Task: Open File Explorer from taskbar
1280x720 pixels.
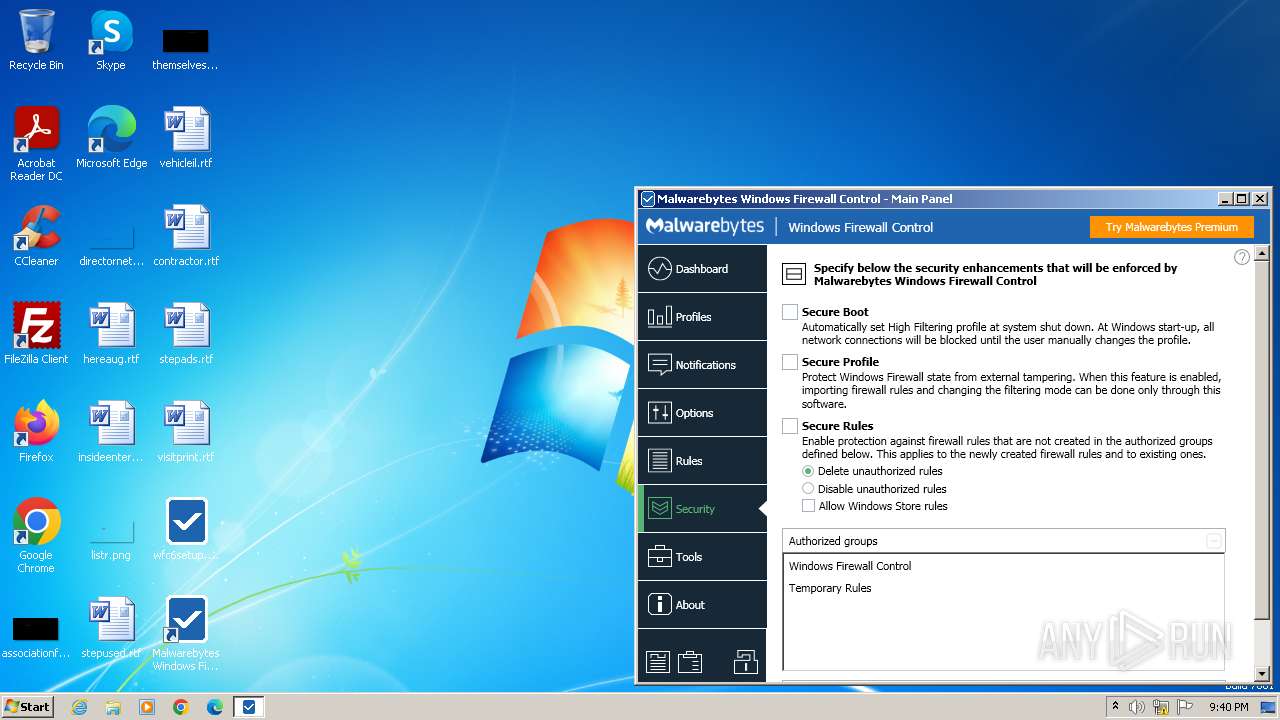Action: click(113, 707)
